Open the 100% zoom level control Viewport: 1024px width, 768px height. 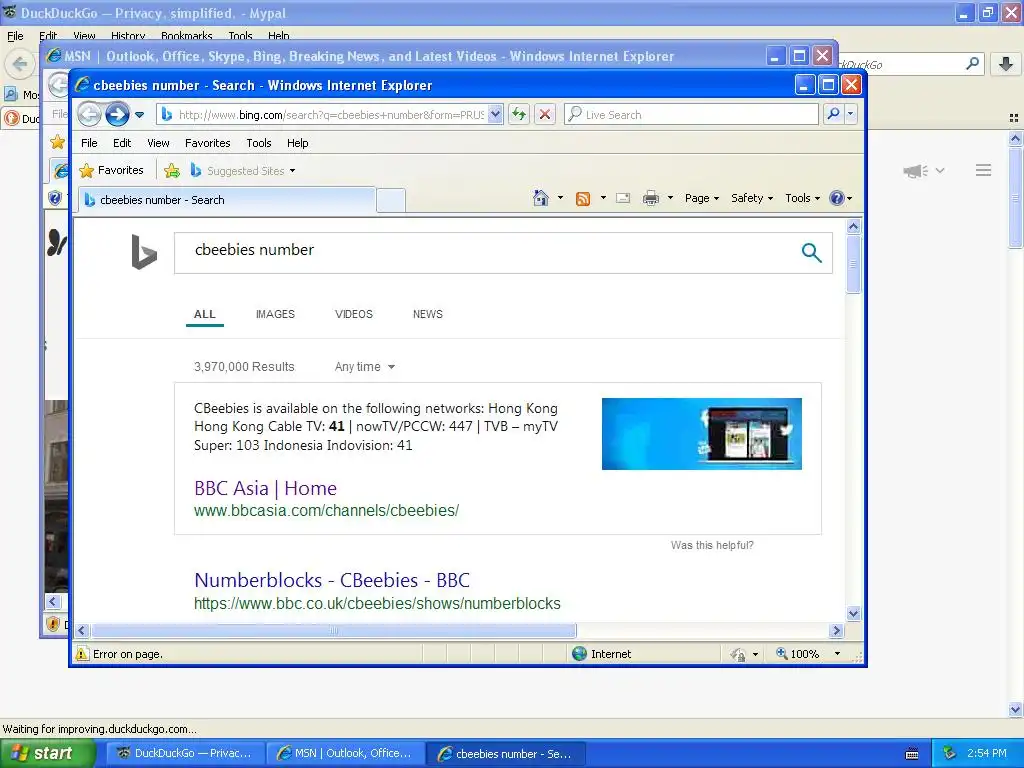point(808,654)
